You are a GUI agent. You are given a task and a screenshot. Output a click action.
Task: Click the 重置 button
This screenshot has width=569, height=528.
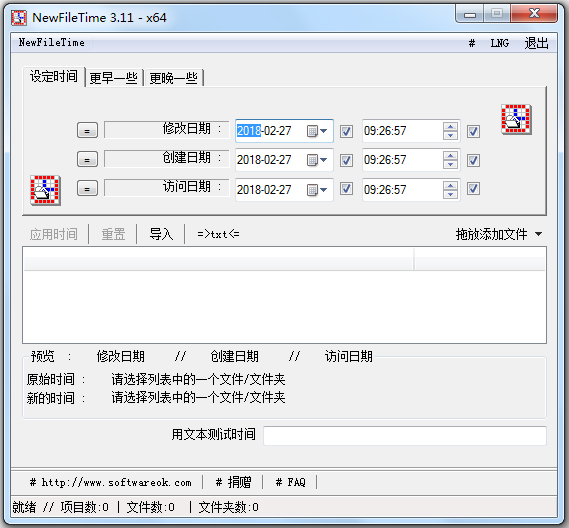[x=113, y=234]
